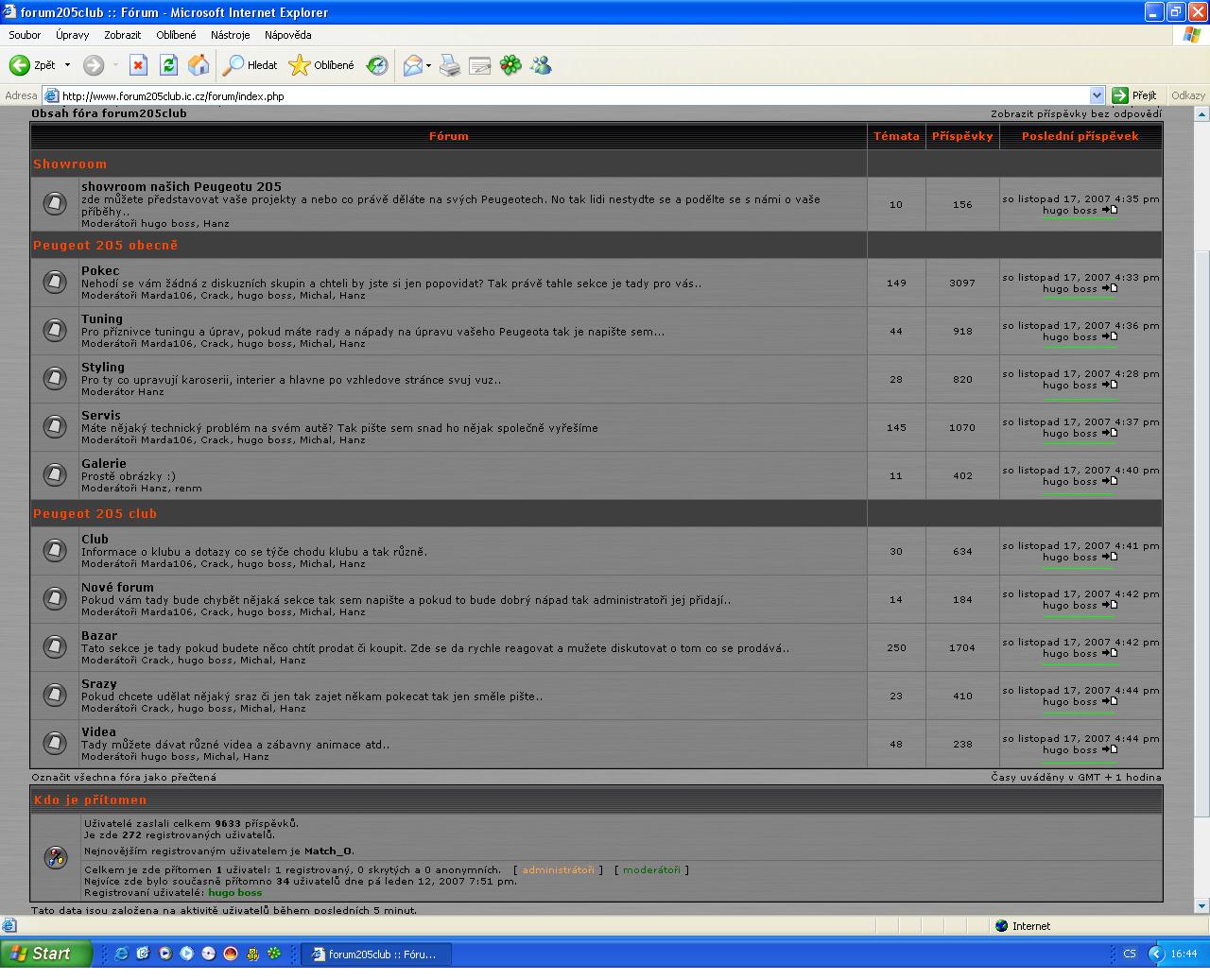
Task: Open the Home page icon
Action: click(x=199, y=65)
